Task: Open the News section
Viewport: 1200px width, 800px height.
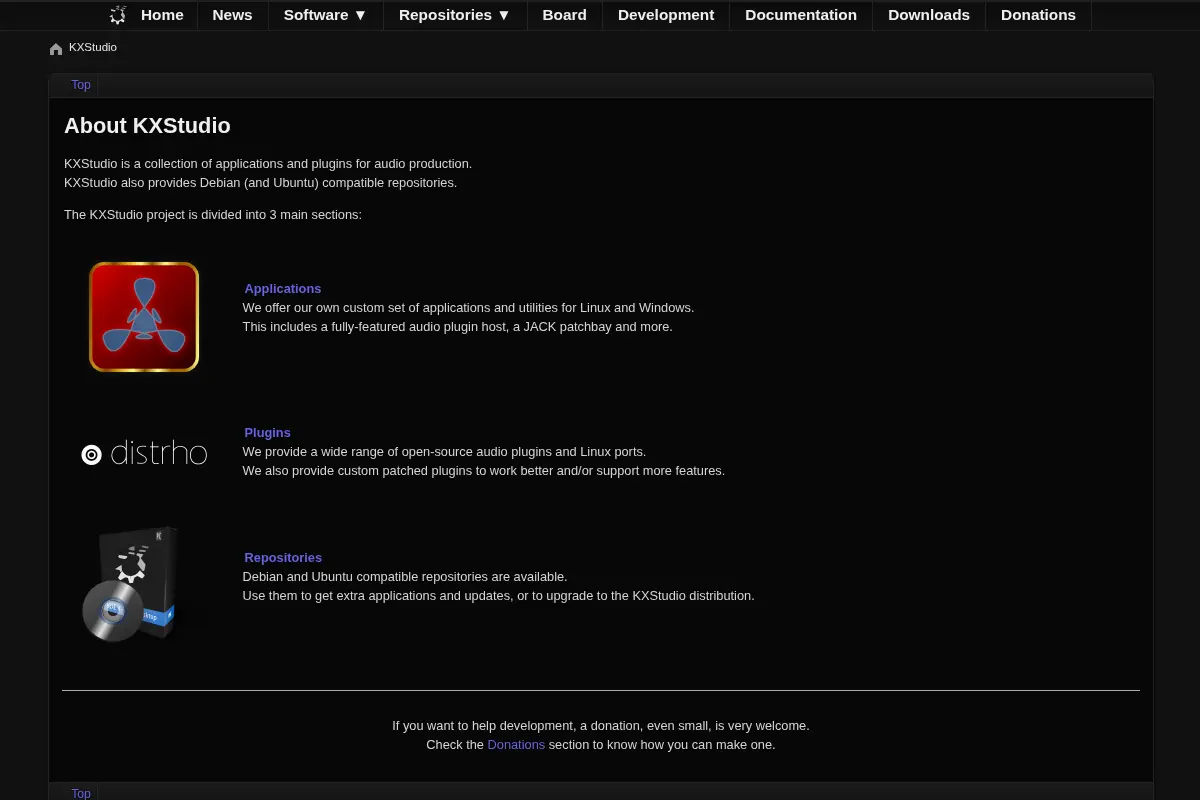Action: point(232,15)
